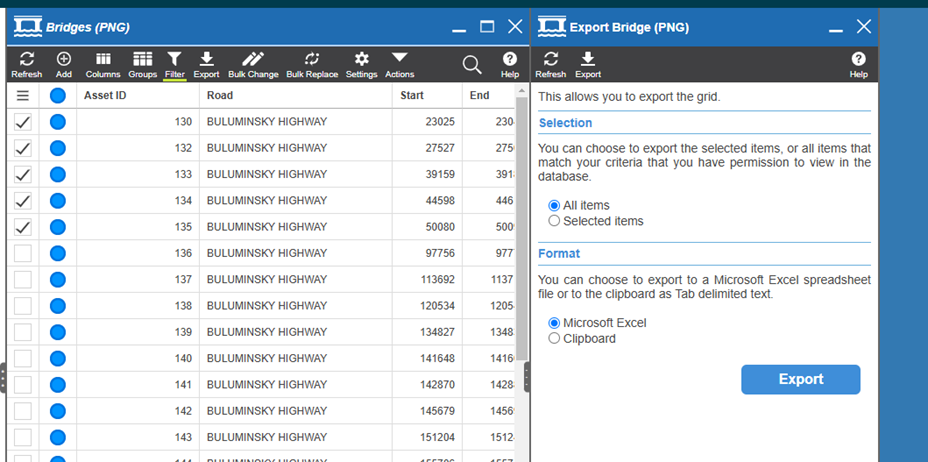The image size is (928, 462).
Task: Close the Export Bridge (PNG) panel
Action: click(863, 27)
